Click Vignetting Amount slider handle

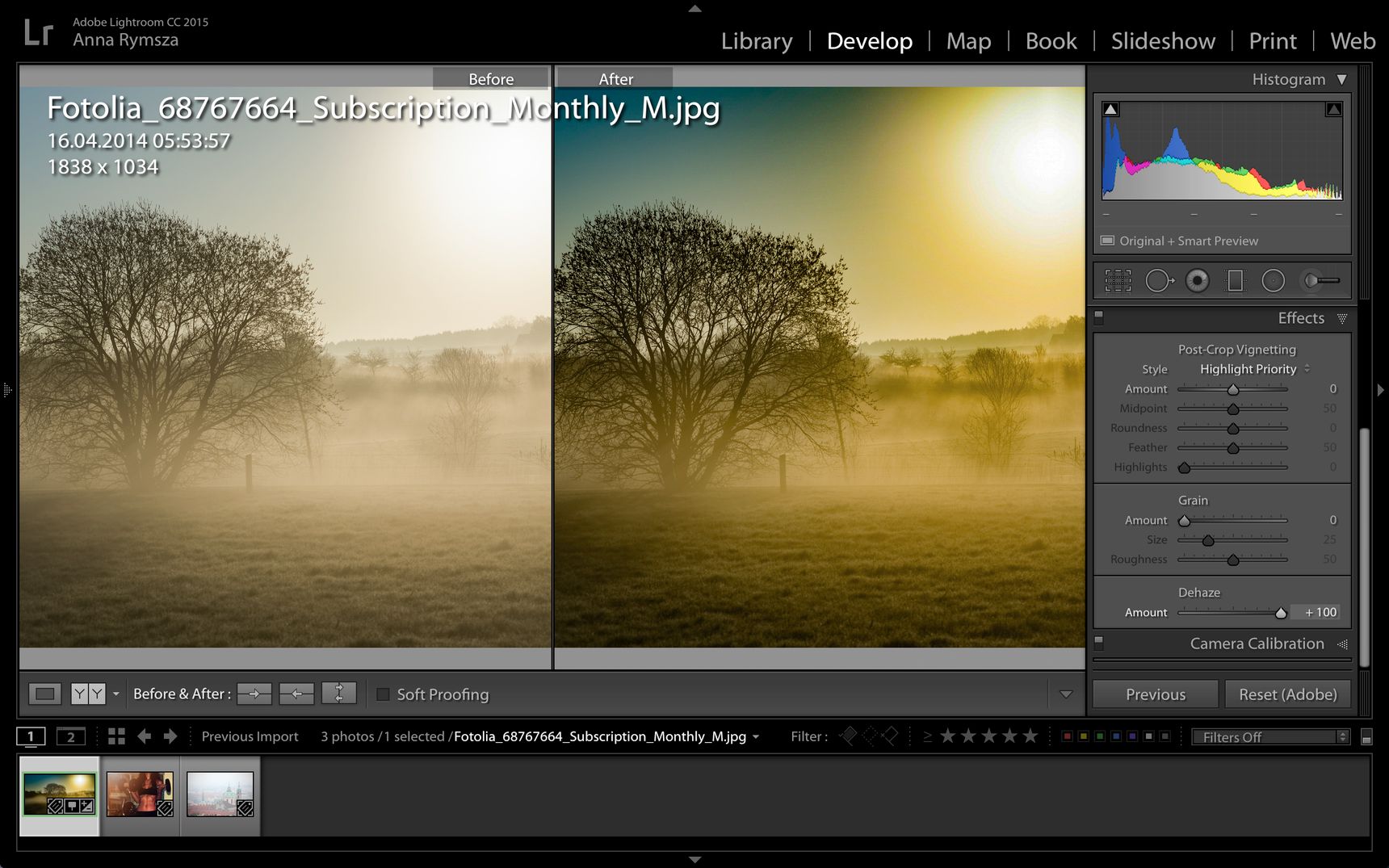point(1233,389)
